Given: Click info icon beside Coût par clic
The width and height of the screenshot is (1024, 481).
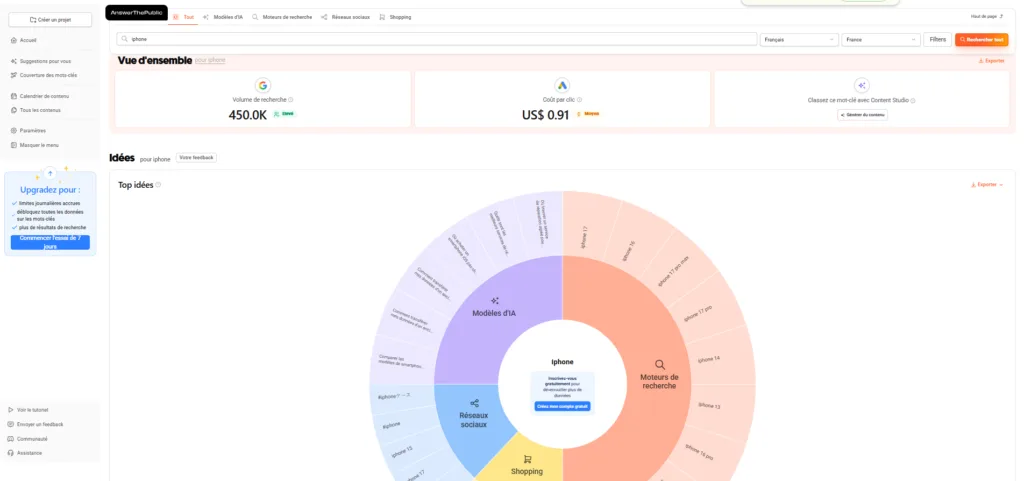Looking at the screenshot, I should (579, 100).
